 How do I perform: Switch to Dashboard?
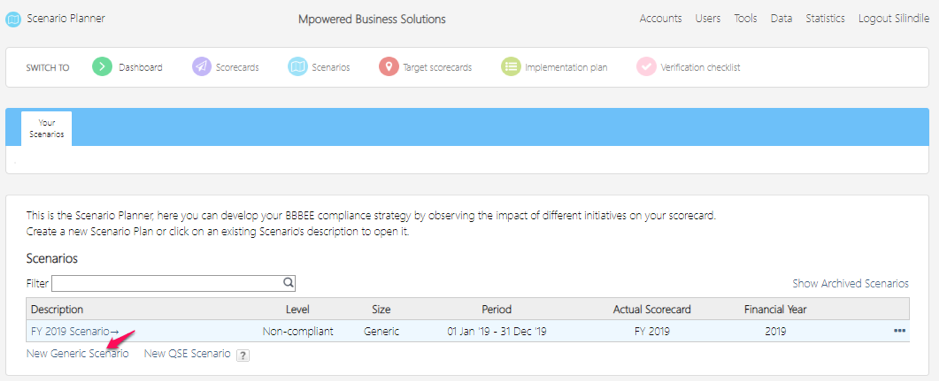click(140, 68)
